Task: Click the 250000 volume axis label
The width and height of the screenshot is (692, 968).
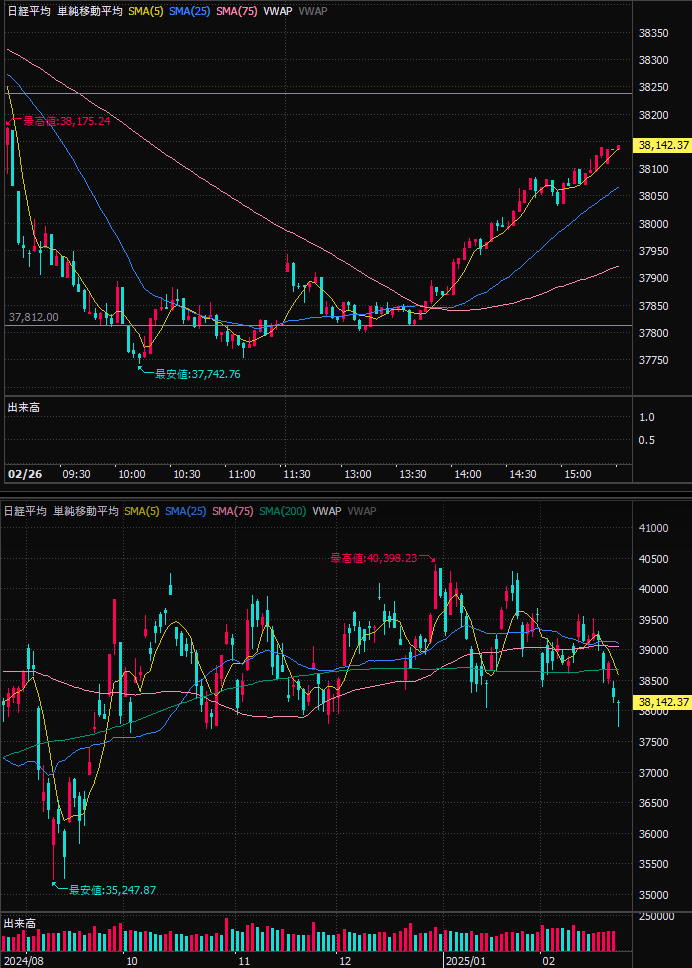Action: [x=656, y=917]
